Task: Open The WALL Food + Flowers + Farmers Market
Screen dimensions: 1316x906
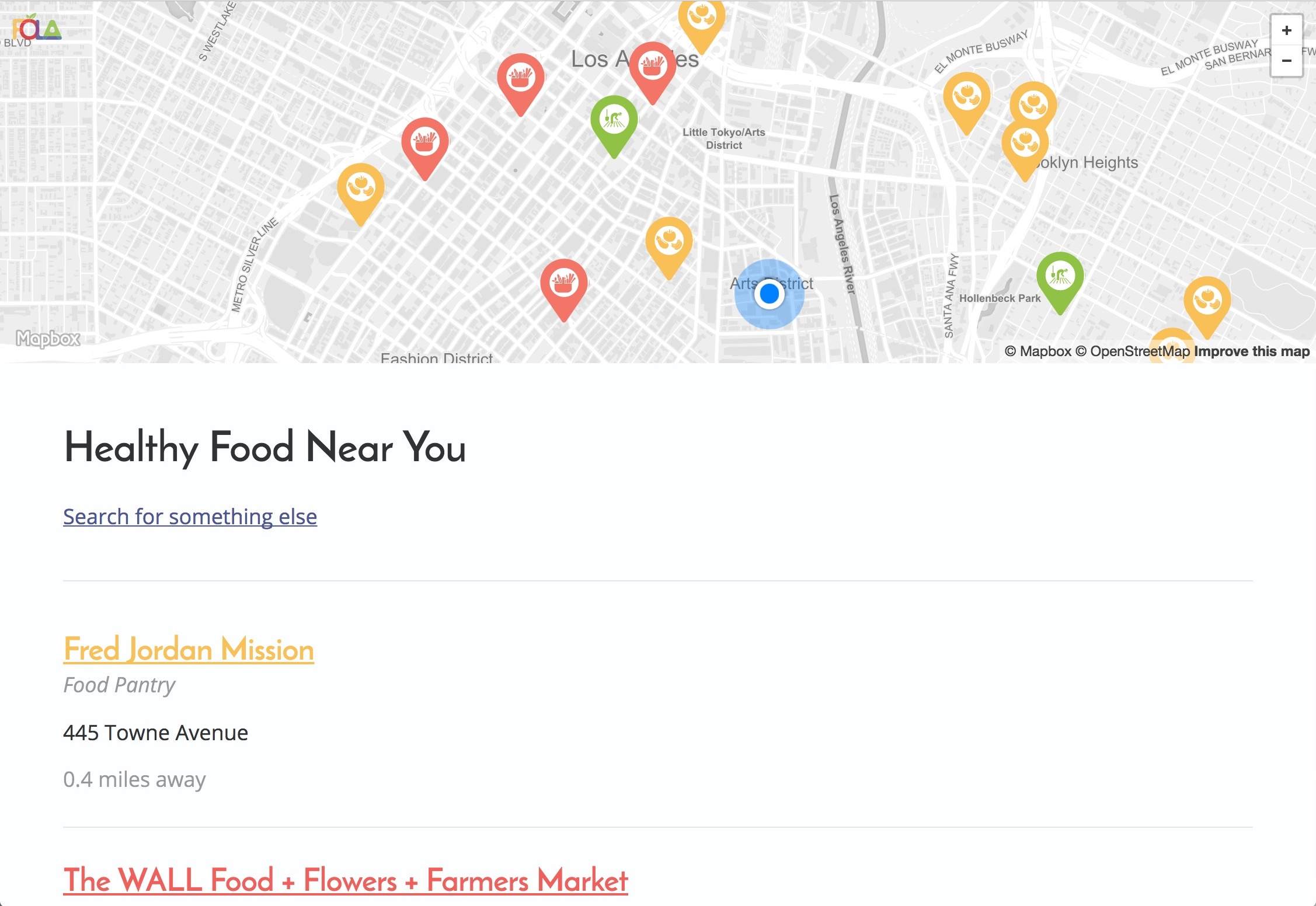Action: [346, 880]
